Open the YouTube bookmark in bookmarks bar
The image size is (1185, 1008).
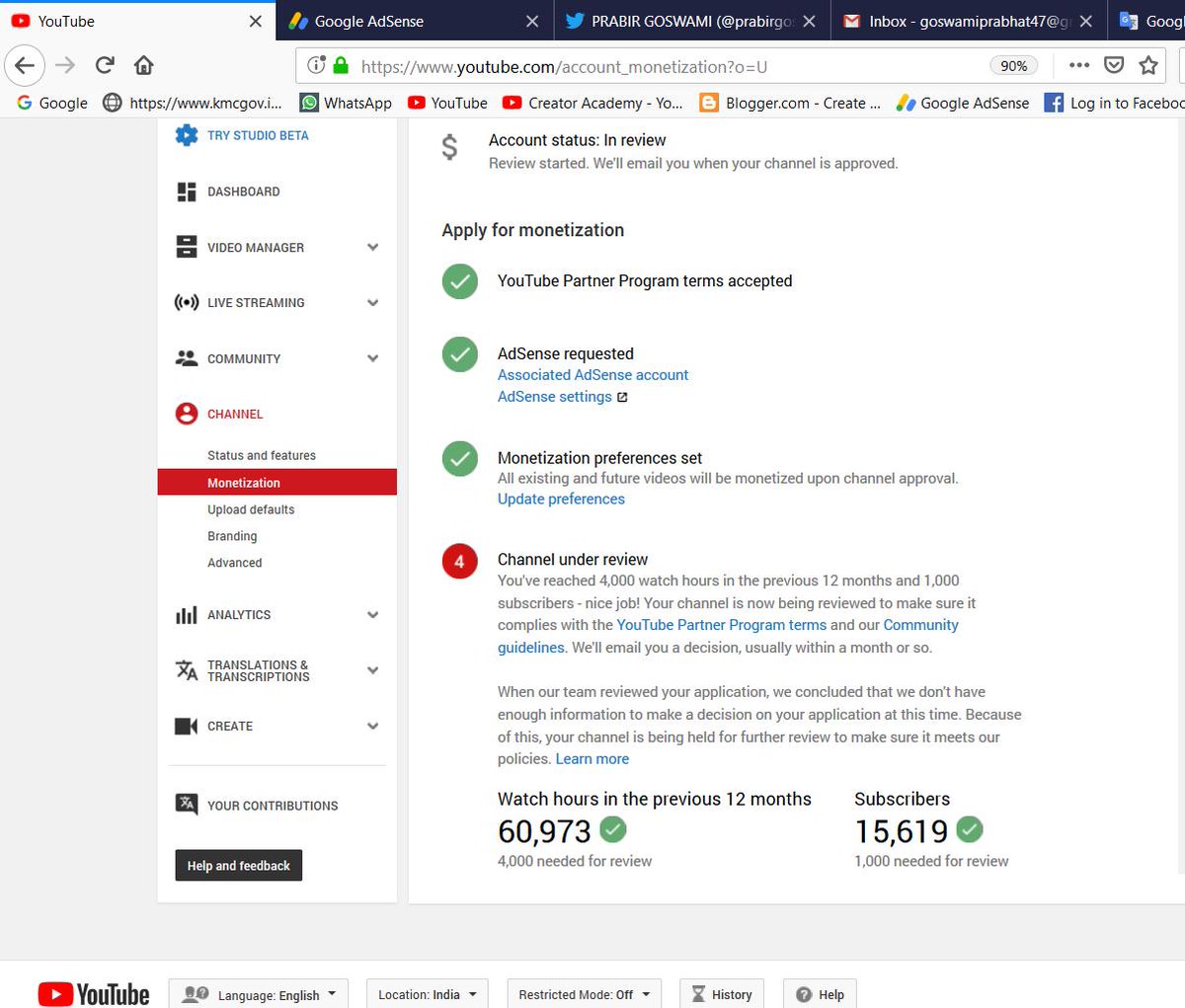pyautogui.click(x=447, y=103)
